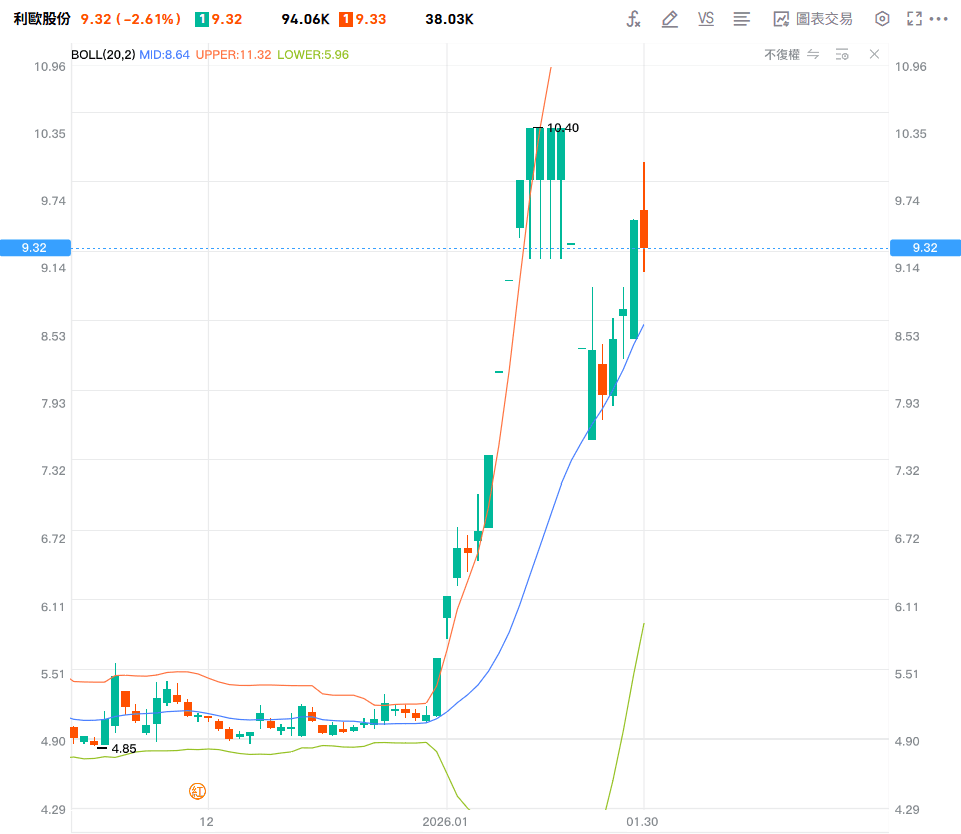Click the 利歐股份 stock name
Viewport: 961px width, 834px height.
(42, 19)
